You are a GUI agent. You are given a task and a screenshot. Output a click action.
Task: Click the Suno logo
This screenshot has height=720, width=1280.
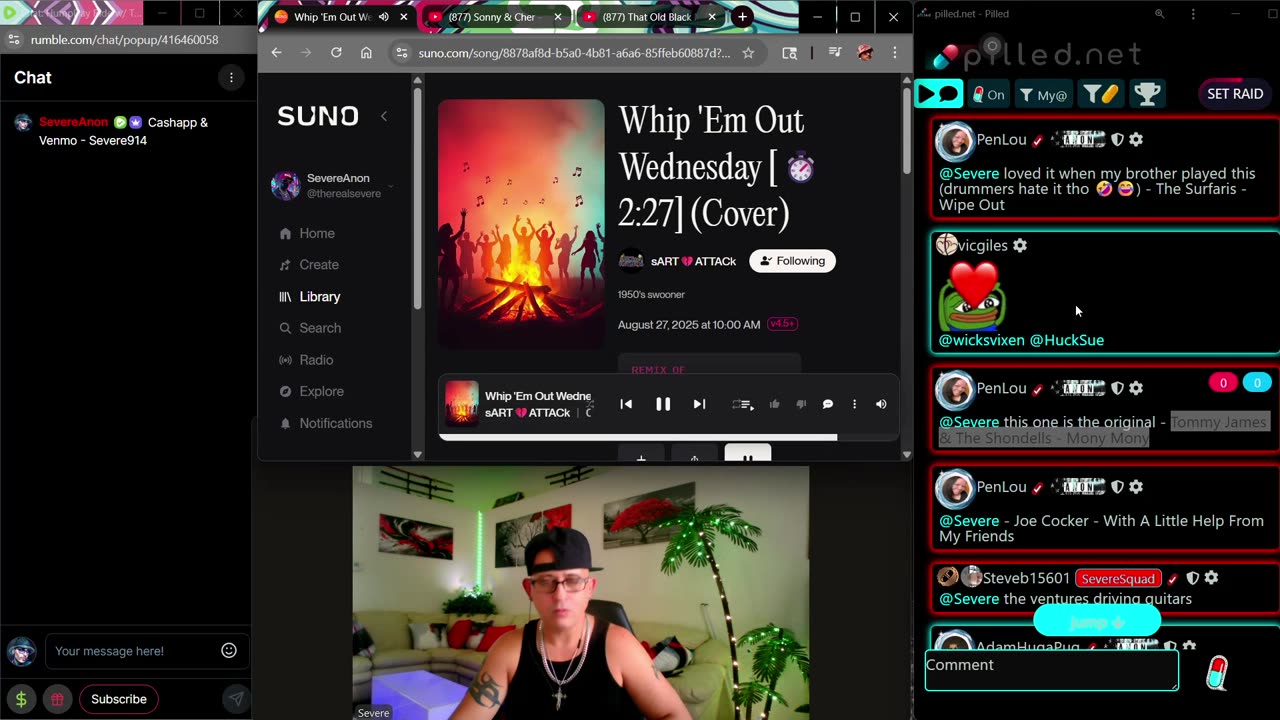(318, 116)
